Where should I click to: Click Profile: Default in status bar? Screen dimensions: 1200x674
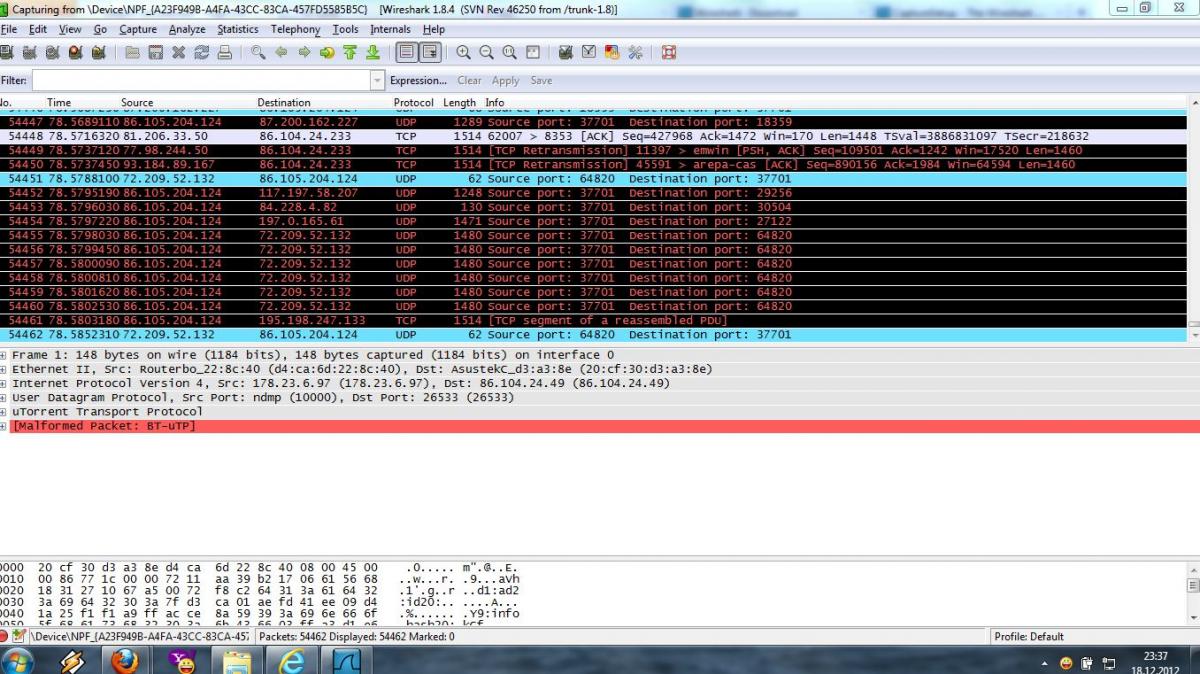tap(1029, 636)
